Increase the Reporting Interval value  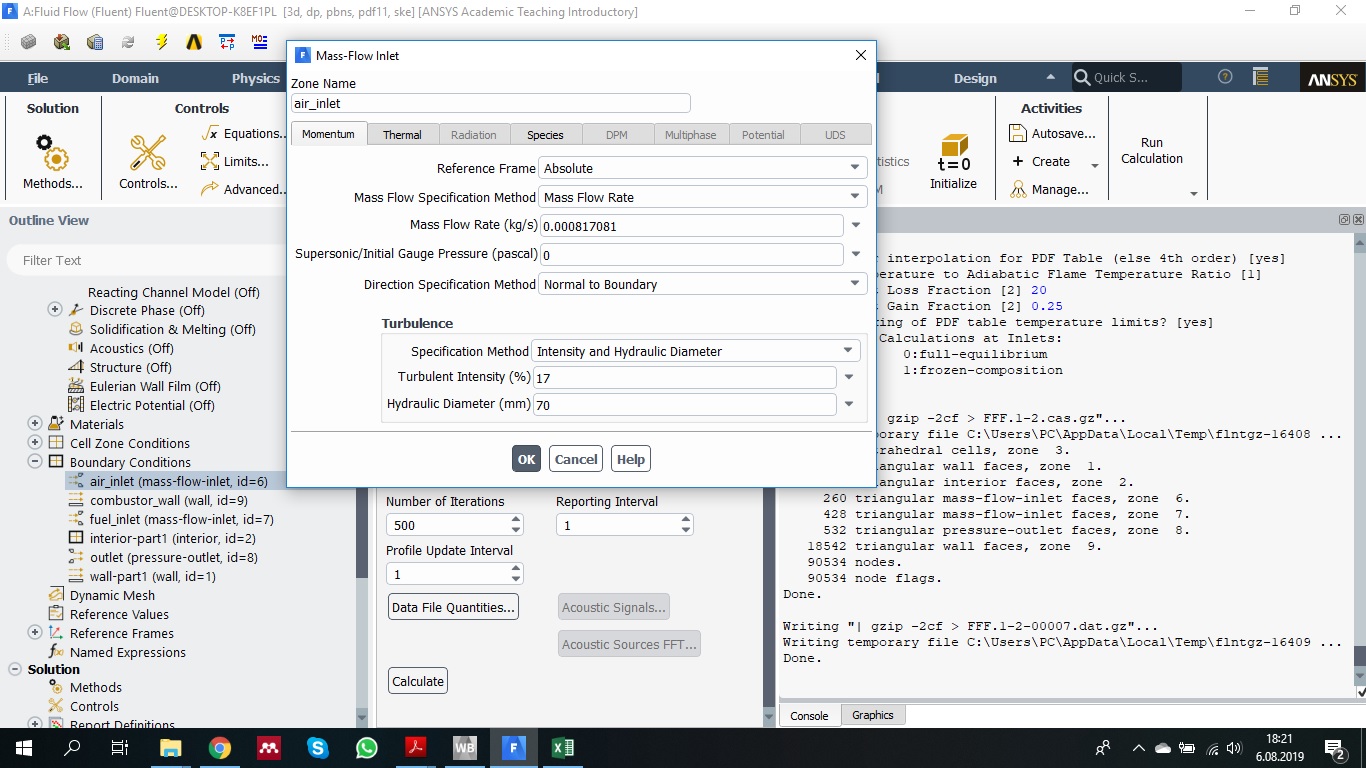[x=686, y=519]
